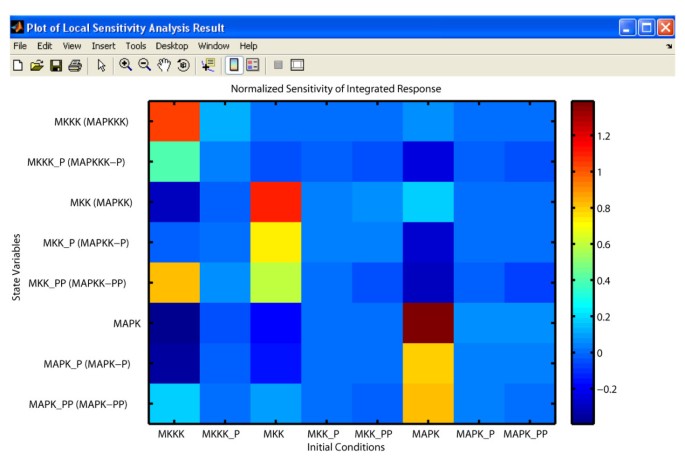This screenshot has width=685, height=468.
Task: Open the Help menu
Action: coord(248,46)
